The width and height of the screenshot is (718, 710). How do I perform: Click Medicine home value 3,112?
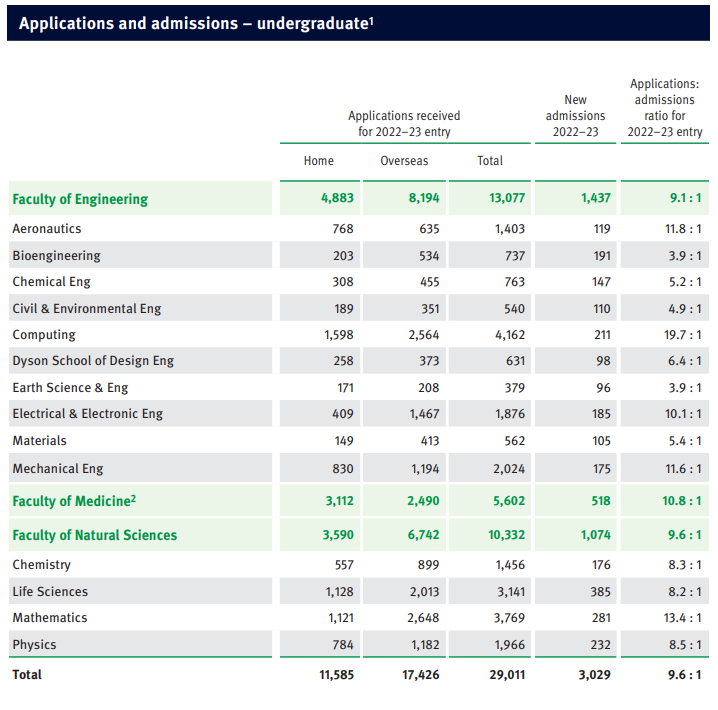tap(340, 501)
